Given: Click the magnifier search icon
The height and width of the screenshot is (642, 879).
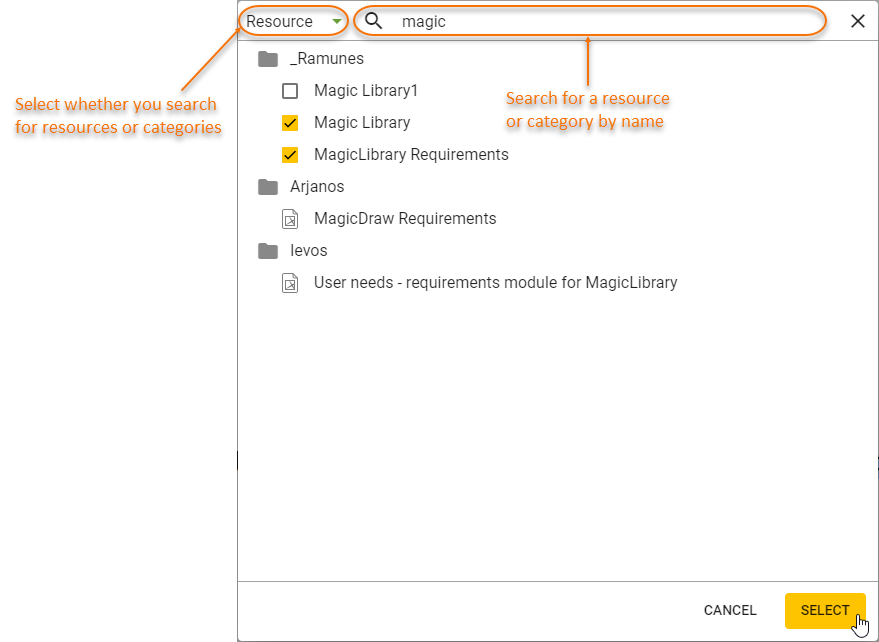Looking at the screenshot, I should pos(373,21).
